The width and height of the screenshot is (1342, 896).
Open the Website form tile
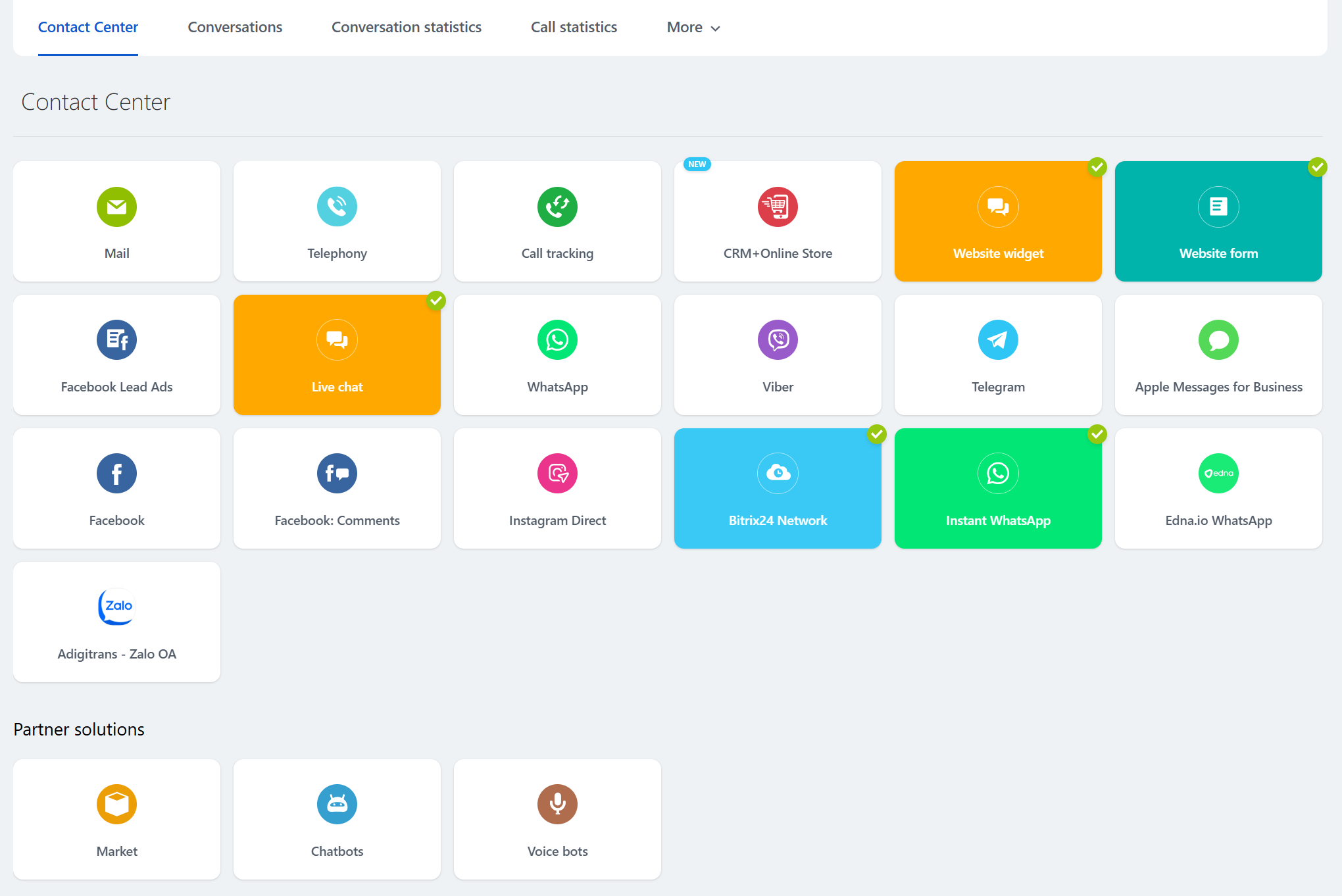click(1218, 222)
